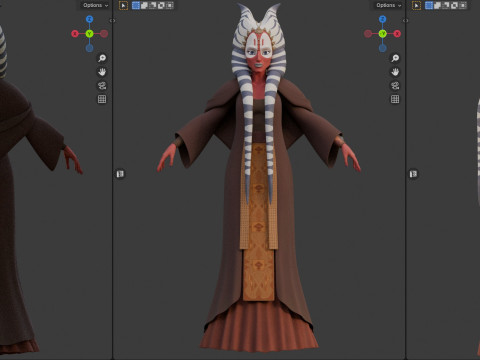This screenshot has height=360, width=480.
Task: Toggle the perspective/orthographic grid icon in the left viewport
Action: pyautogui.click(x=102, y=99)
